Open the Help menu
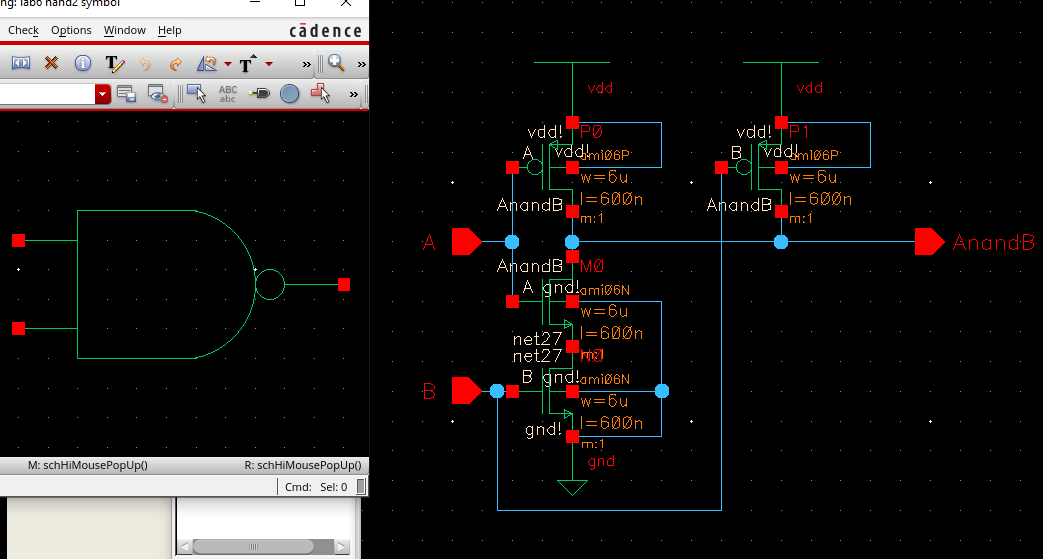This screenshot has width=1043, height=559. pos(170,31)
